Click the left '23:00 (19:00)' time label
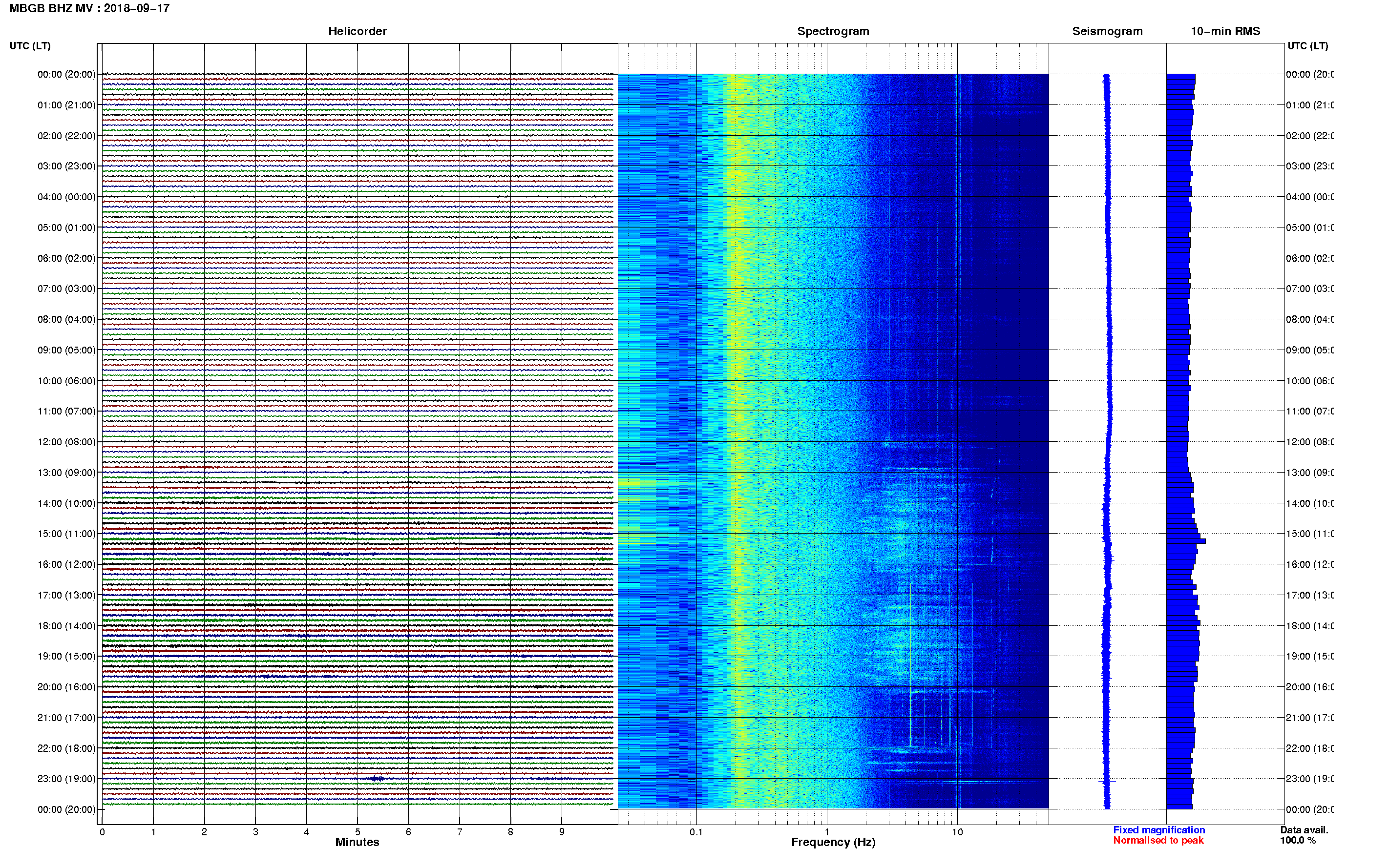Image resolution: width=1389 pixels, height=868 pixels. point(66,779)
